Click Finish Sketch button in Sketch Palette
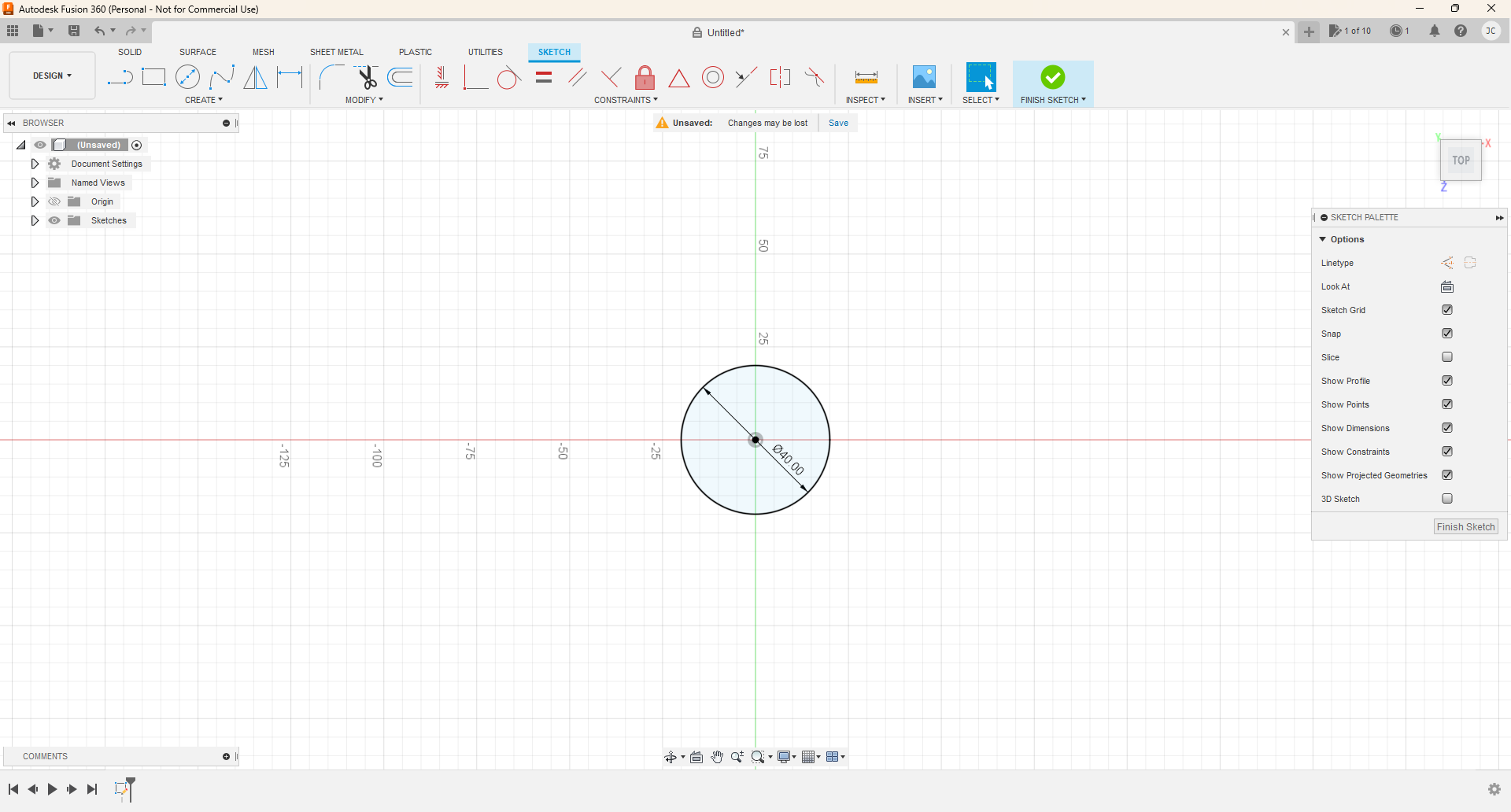 tap(1465, 527)
